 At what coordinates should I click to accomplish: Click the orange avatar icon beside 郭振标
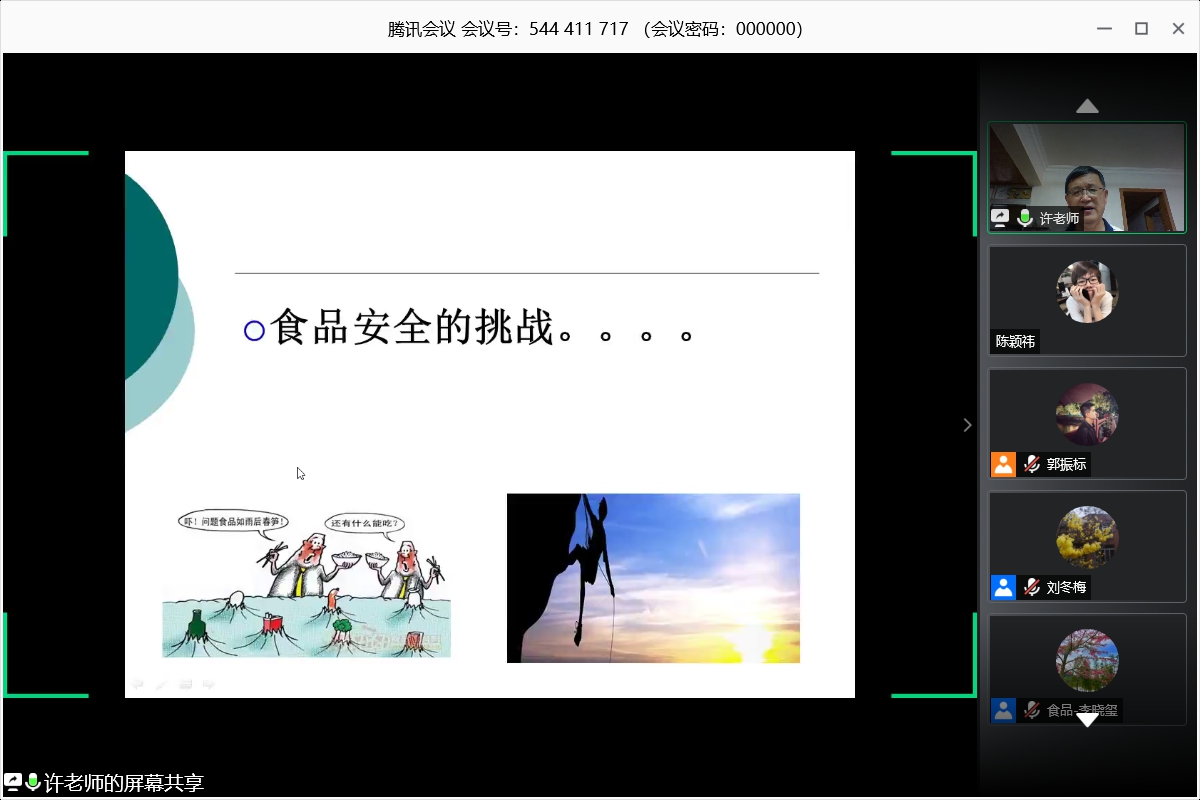tap(1003, 464)
